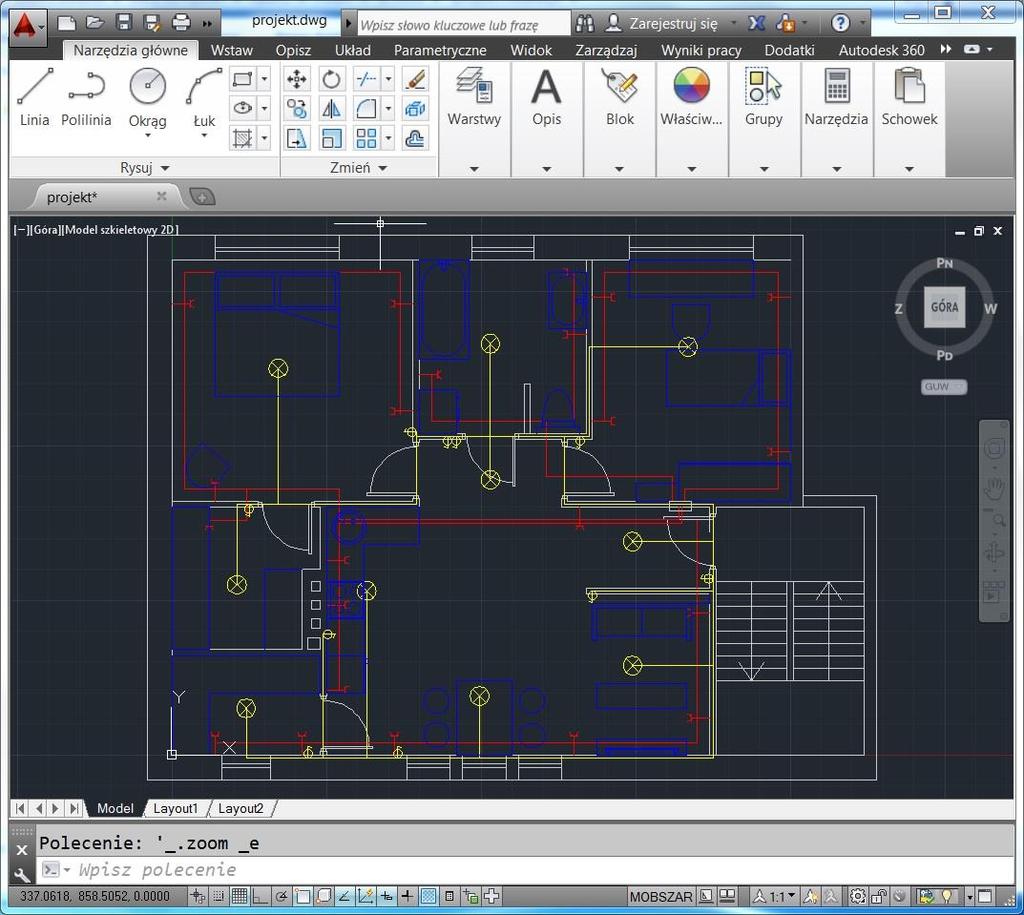Click the GUW coordinate system button
This screenshot has height=915, width=1024.
(944, 387)
